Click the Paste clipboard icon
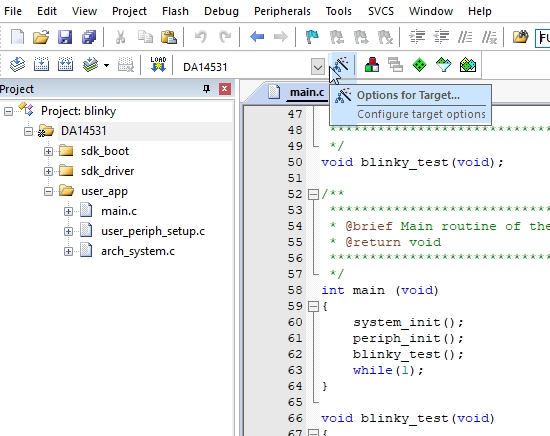This screenshot has width=550, height=436. click(169, 36)
